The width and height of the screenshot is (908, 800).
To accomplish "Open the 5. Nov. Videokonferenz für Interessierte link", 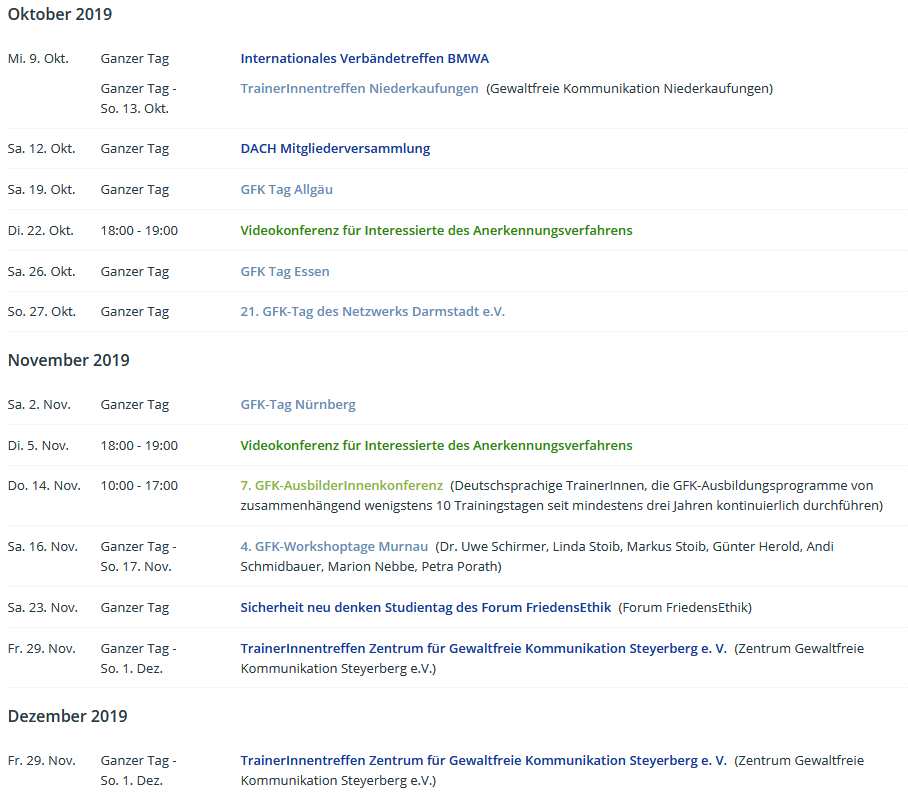I will click(436, 445).
